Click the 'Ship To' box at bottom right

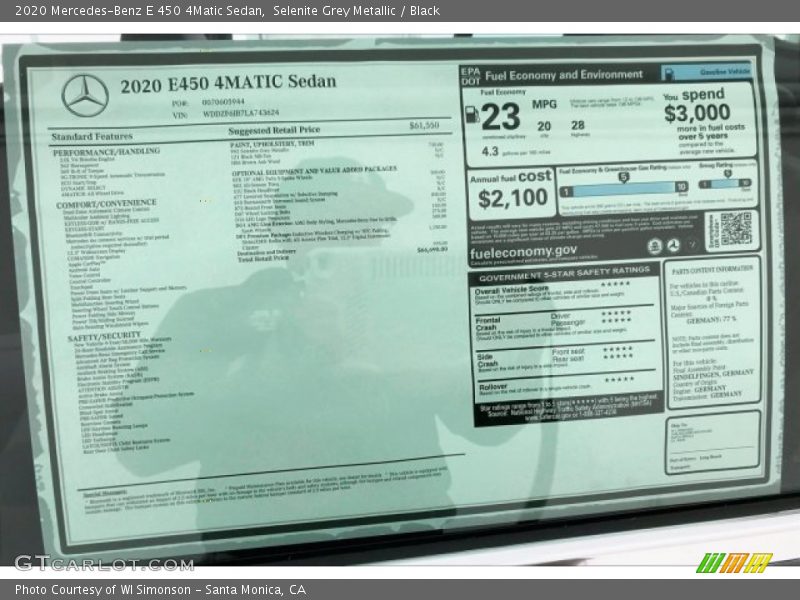pos(713,442)
